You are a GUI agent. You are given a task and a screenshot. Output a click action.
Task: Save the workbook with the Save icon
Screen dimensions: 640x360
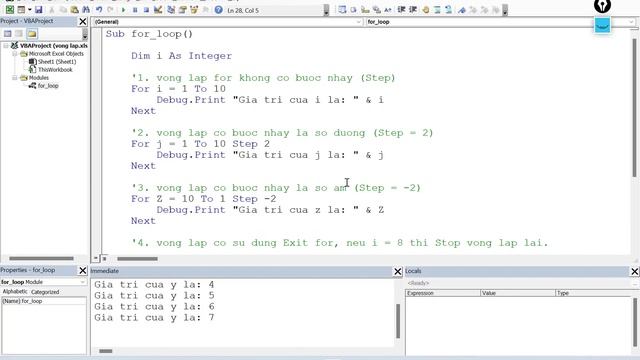tap(39, 9)
